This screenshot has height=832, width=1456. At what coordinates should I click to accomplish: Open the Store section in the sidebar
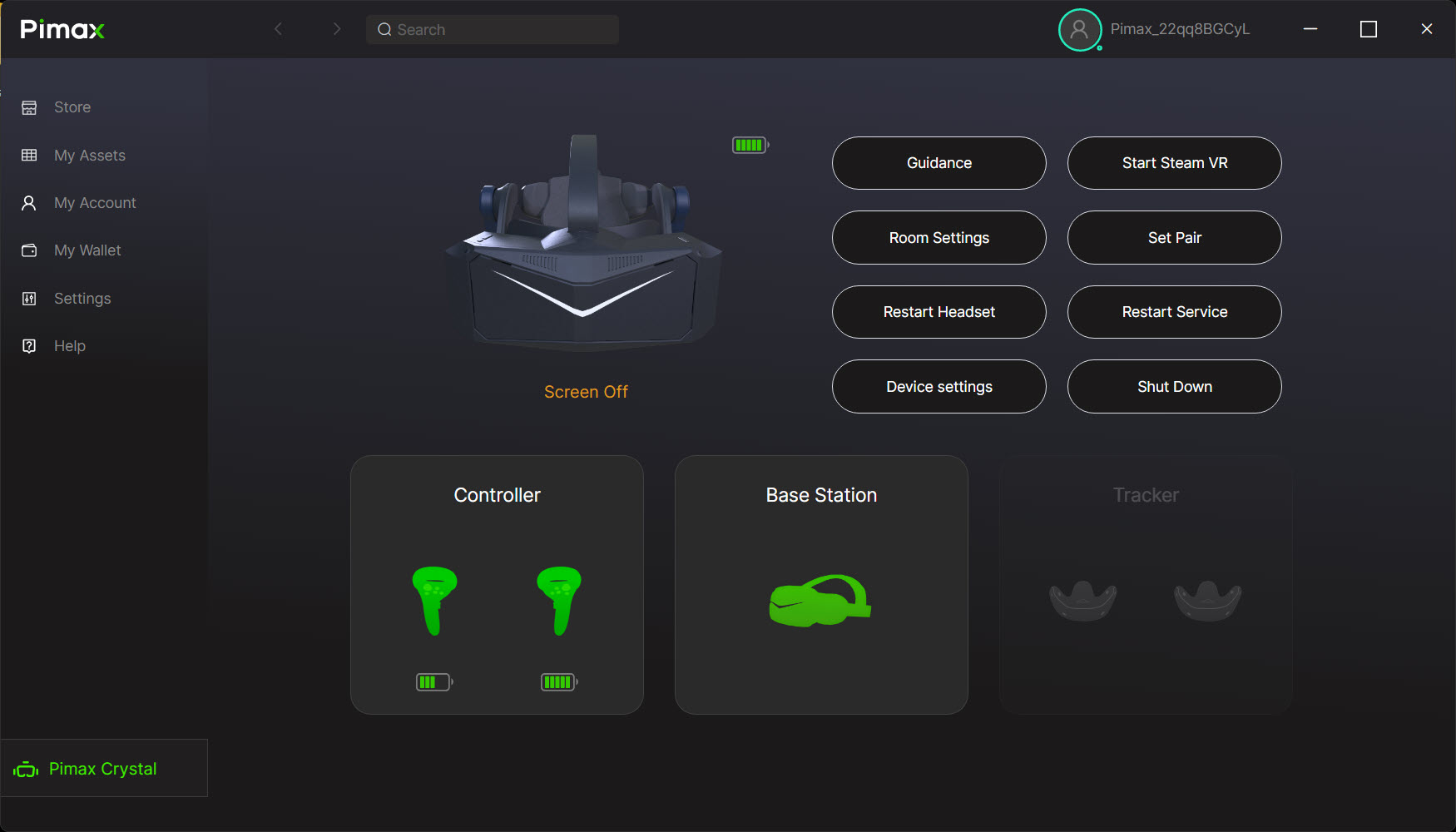(72, 106)
